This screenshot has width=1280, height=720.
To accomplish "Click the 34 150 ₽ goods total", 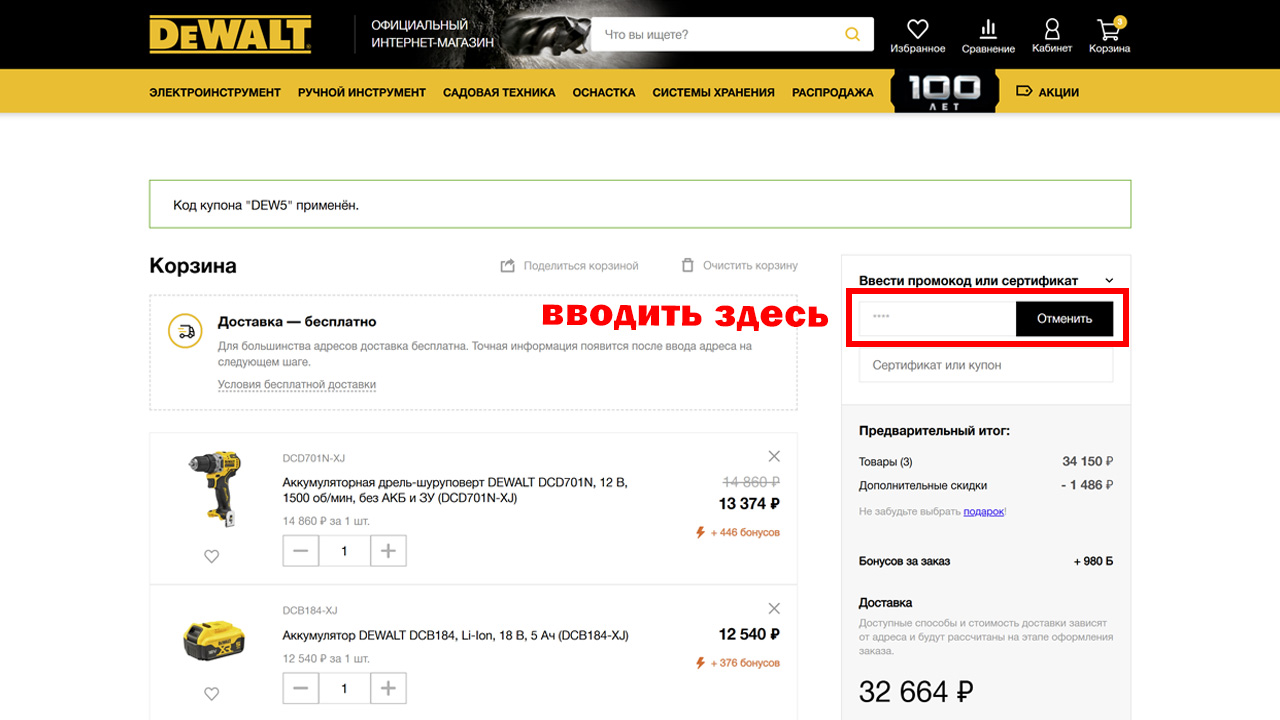I will 1088,462.
